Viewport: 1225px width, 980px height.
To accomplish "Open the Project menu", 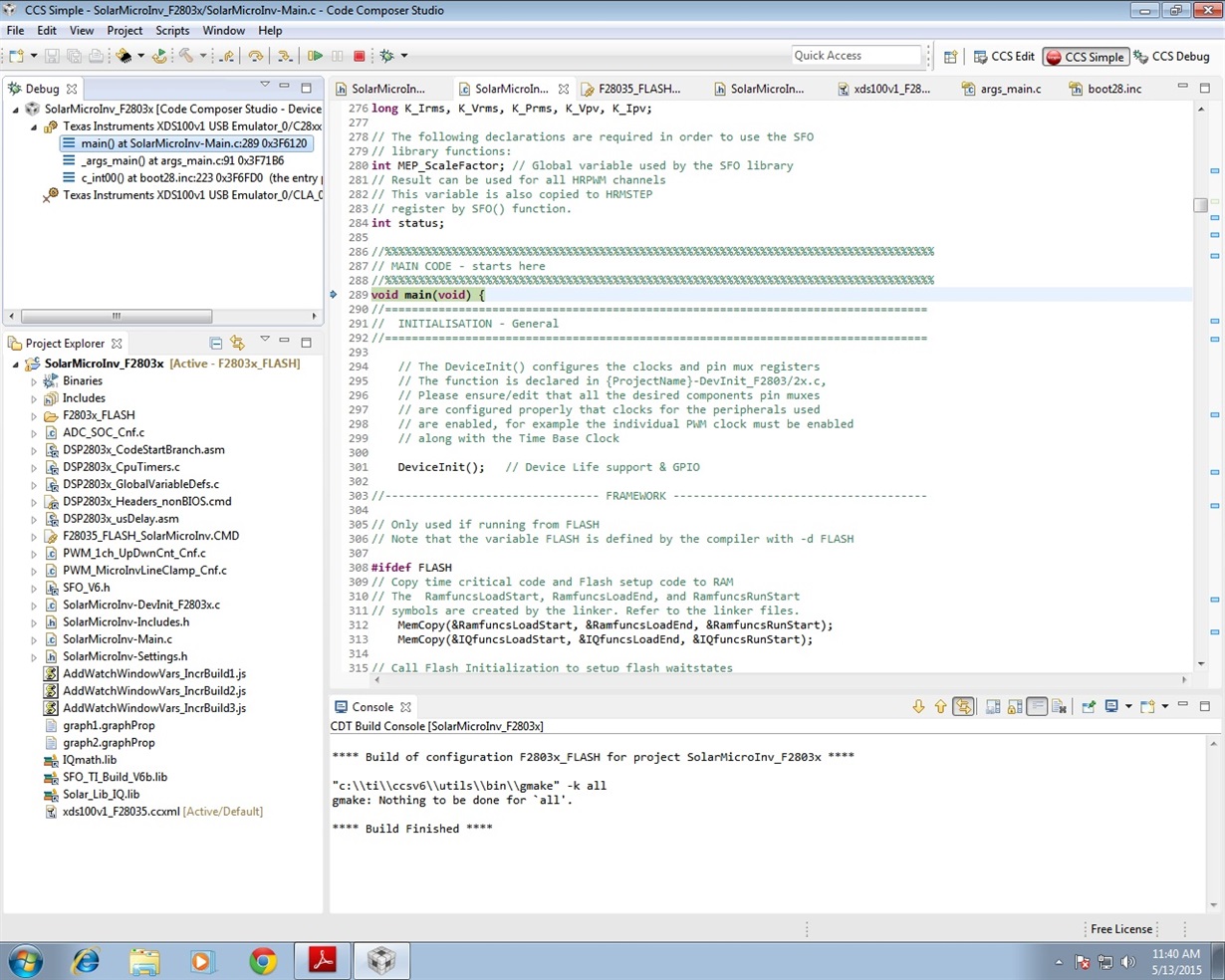I will 124,31.
